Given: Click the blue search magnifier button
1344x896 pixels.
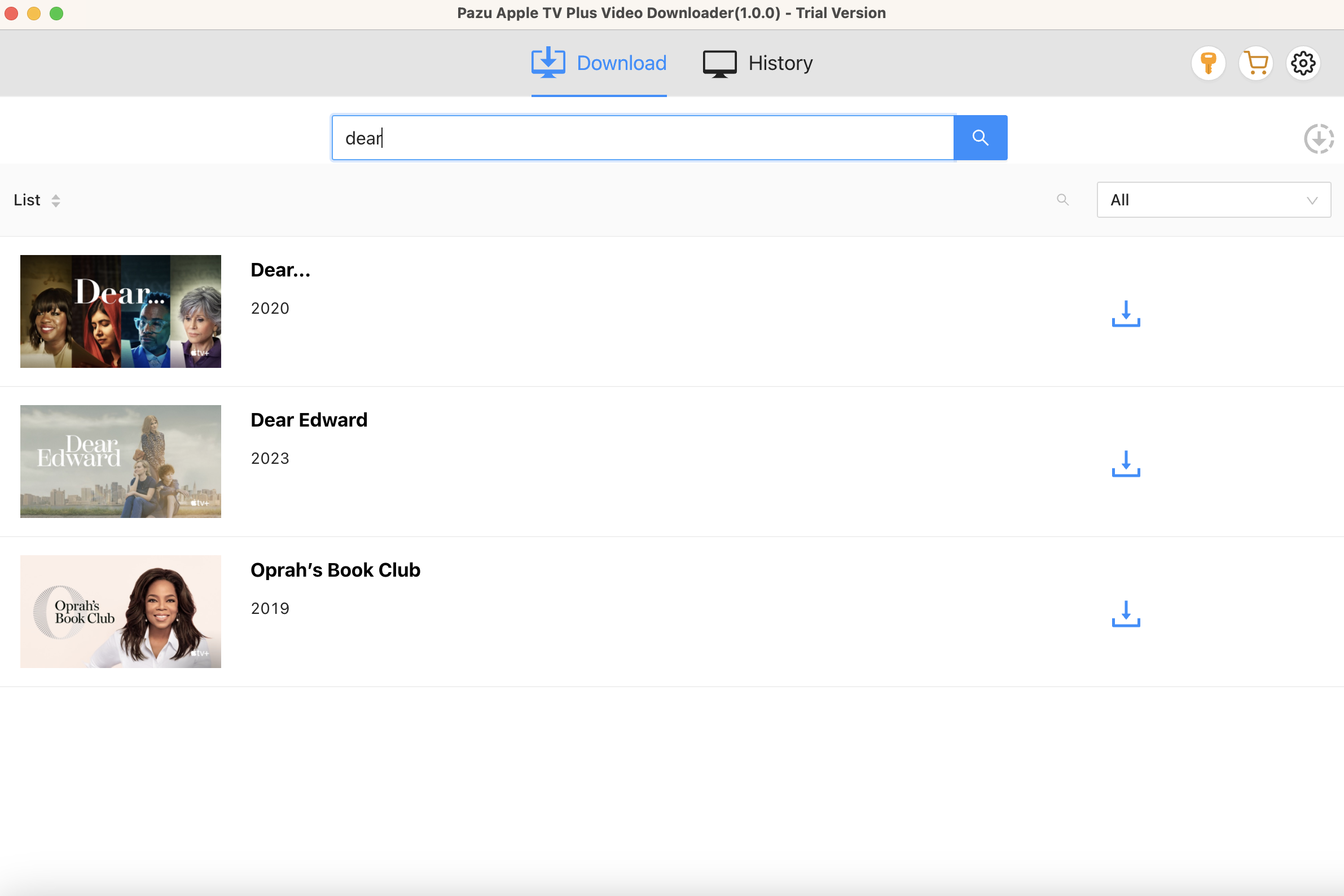Looking at the screenshot, I should click(980, 138).
